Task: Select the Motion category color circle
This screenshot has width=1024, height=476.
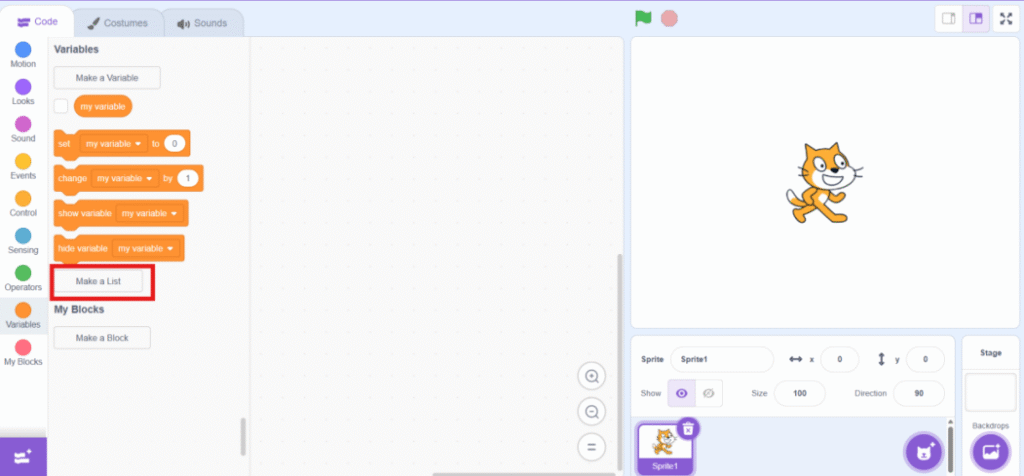Action: coord(23,49)
